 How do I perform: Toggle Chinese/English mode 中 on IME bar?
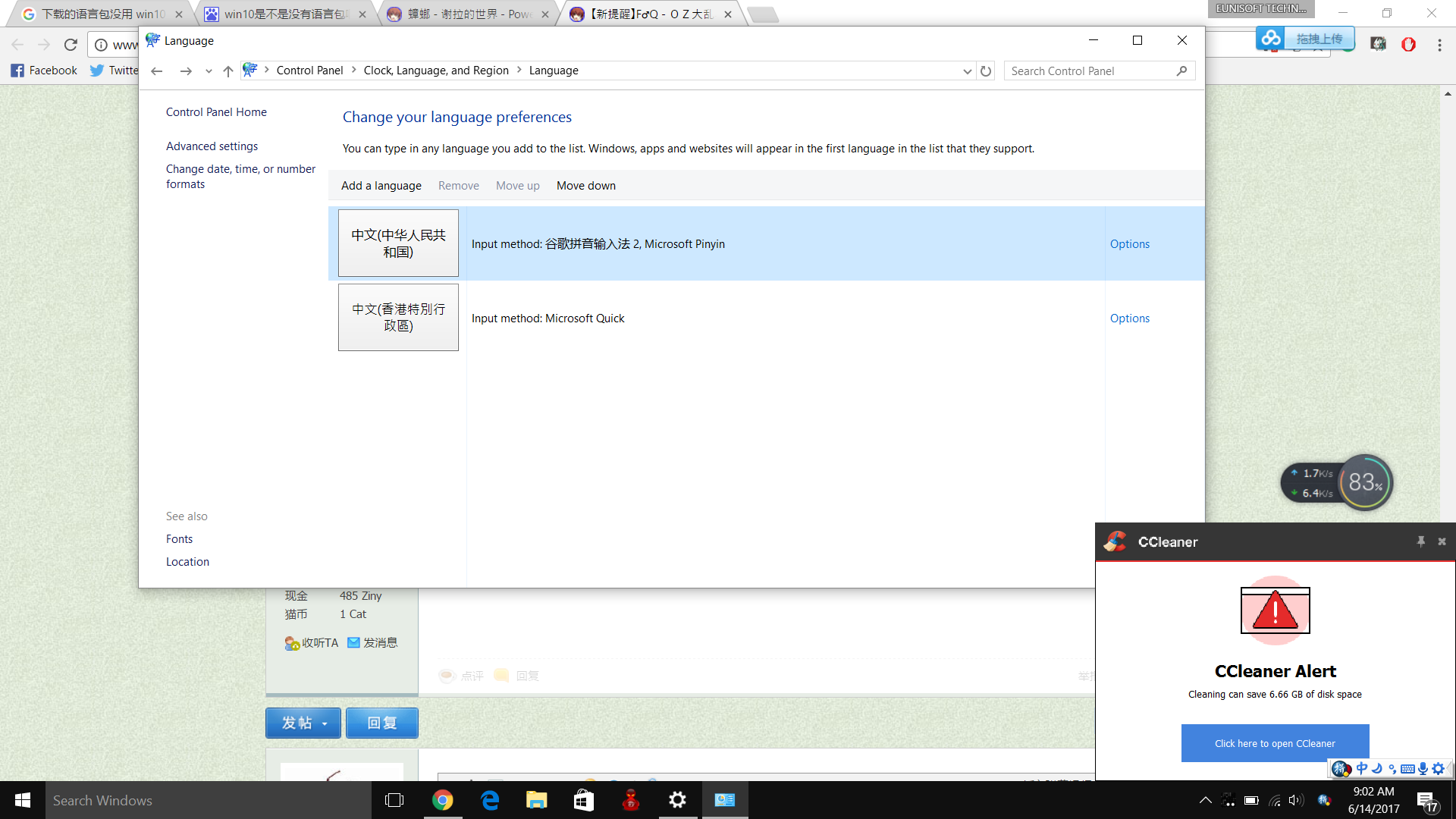pos(1362,768)
